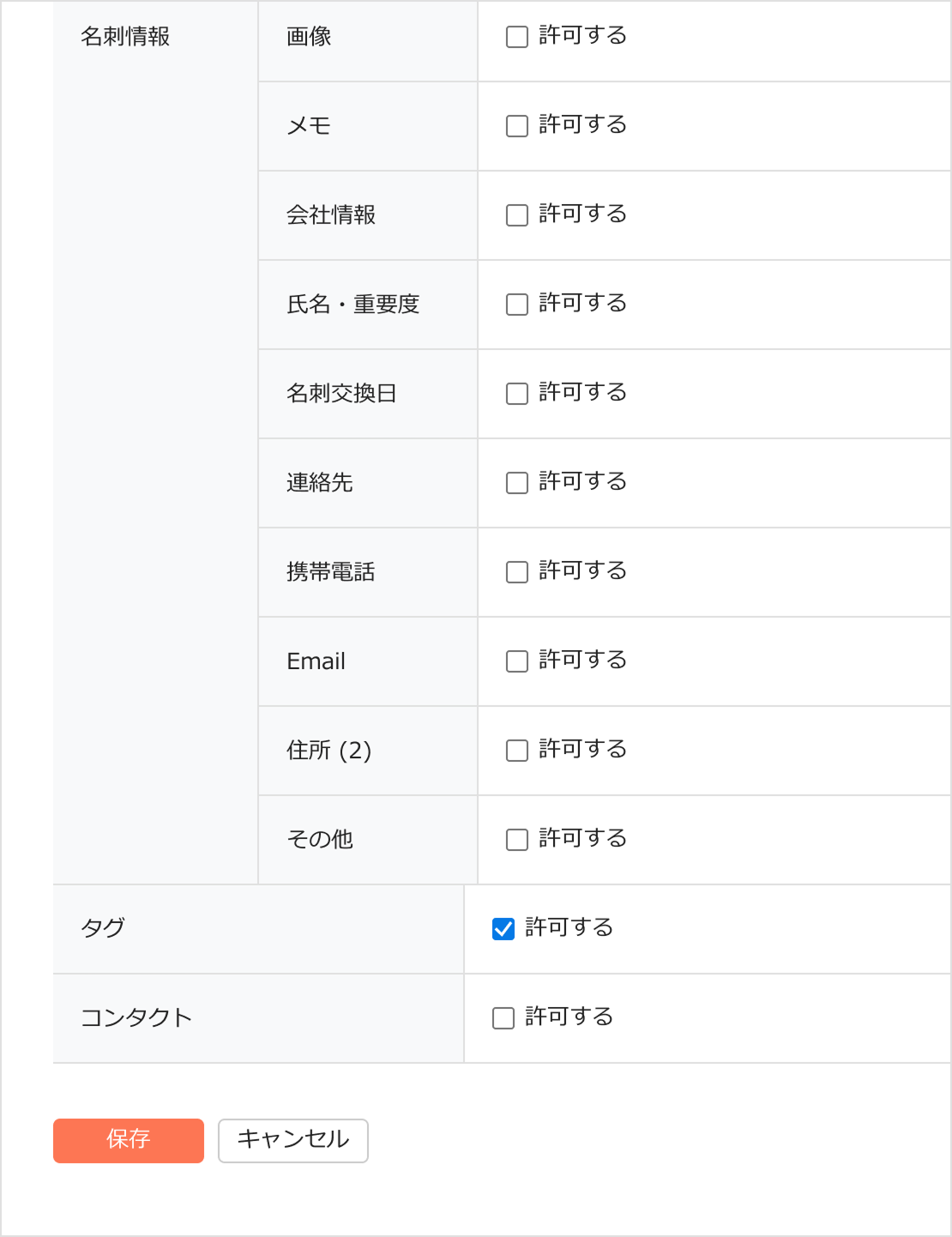Screen dimensions: 952x1237
Task: Check 許可する for 氏名・重要度
Action: [x=517, y=305]
